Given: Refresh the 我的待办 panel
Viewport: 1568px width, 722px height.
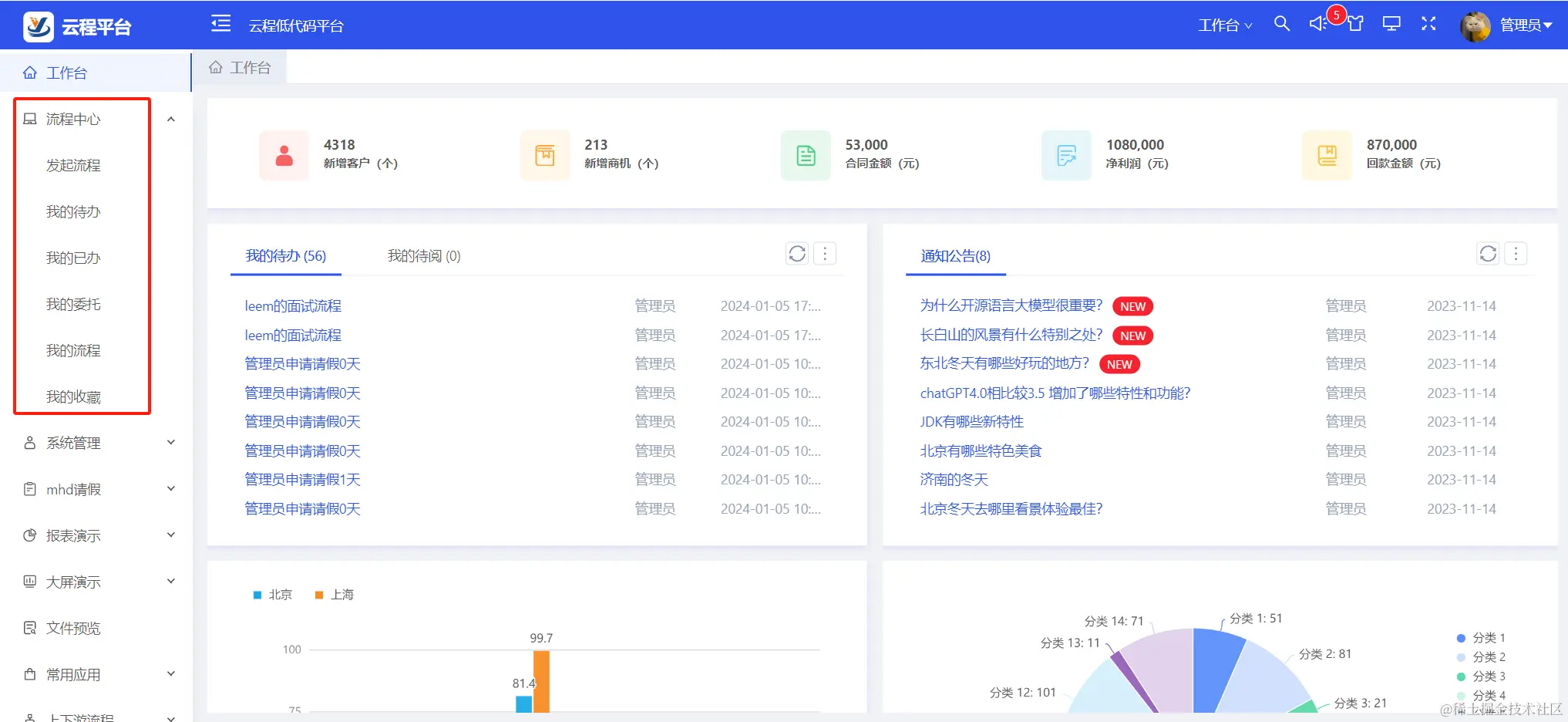Looking at the screenshot, I should tap(797, 254).
